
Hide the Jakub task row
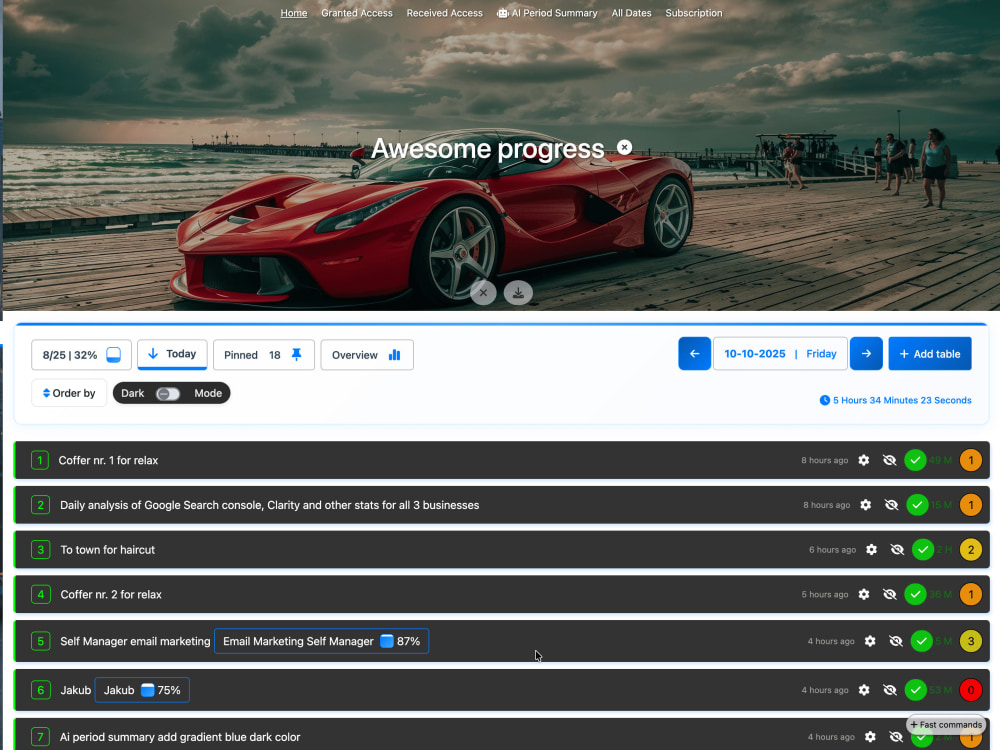(x=889, y=689)
